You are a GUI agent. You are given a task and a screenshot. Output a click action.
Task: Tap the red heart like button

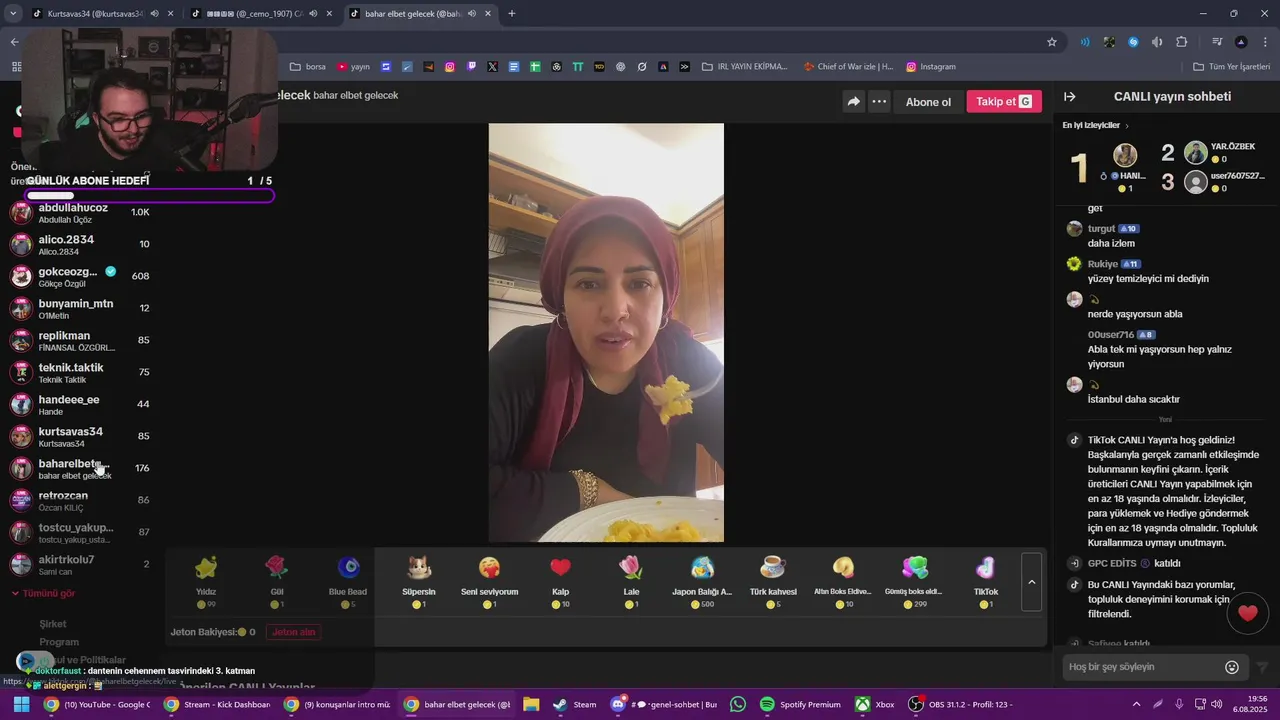tap(1247, 613)
